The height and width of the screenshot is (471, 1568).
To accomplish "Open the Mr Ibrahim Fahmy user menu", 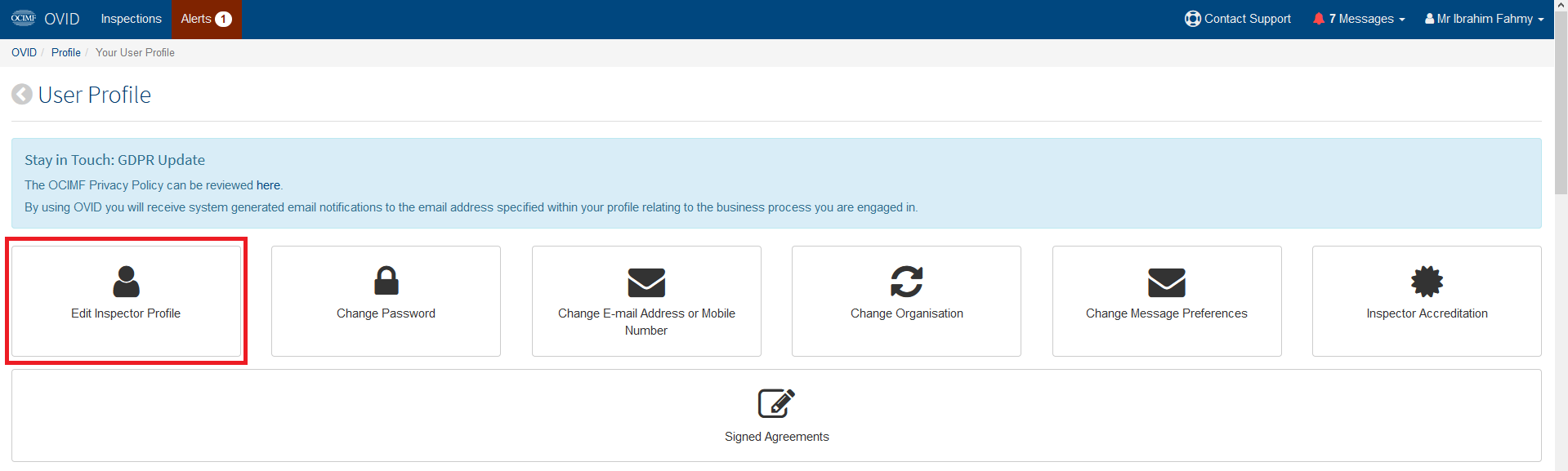I will [1484, 19].
